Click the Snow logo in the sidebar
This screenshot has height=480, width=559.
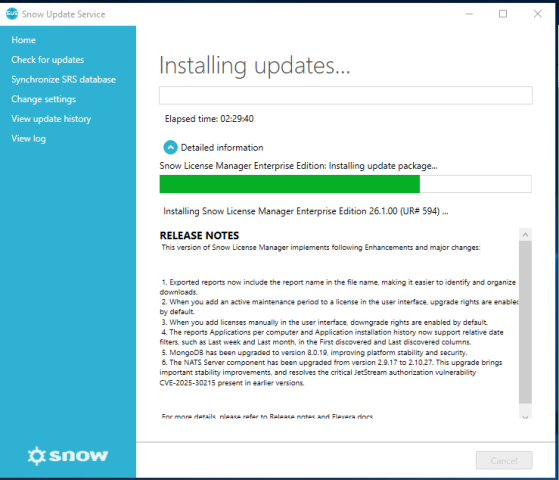[68, 456]
